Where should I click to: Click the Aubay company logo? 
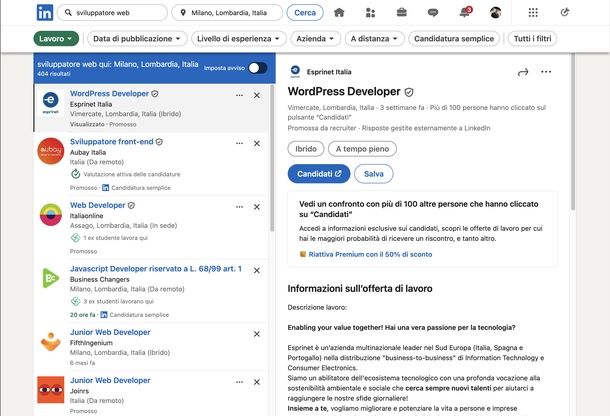(x=51, y=151)
